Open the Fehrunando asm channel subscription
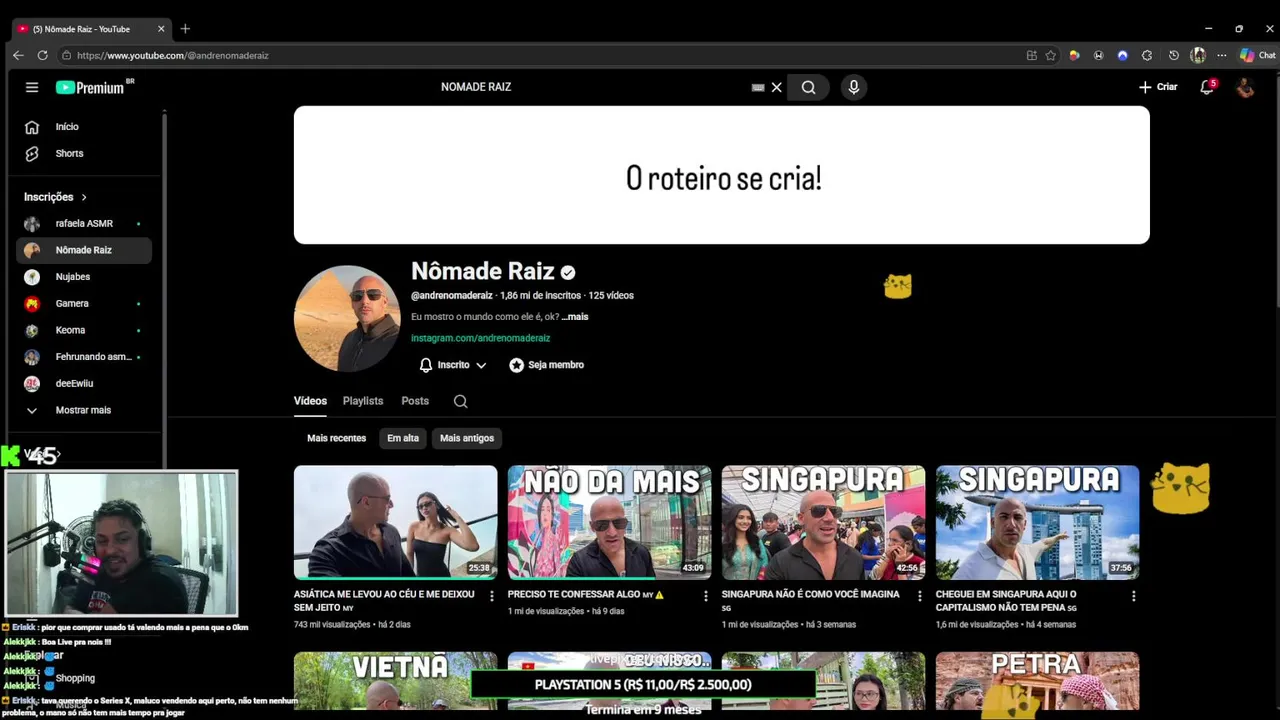 84,357
